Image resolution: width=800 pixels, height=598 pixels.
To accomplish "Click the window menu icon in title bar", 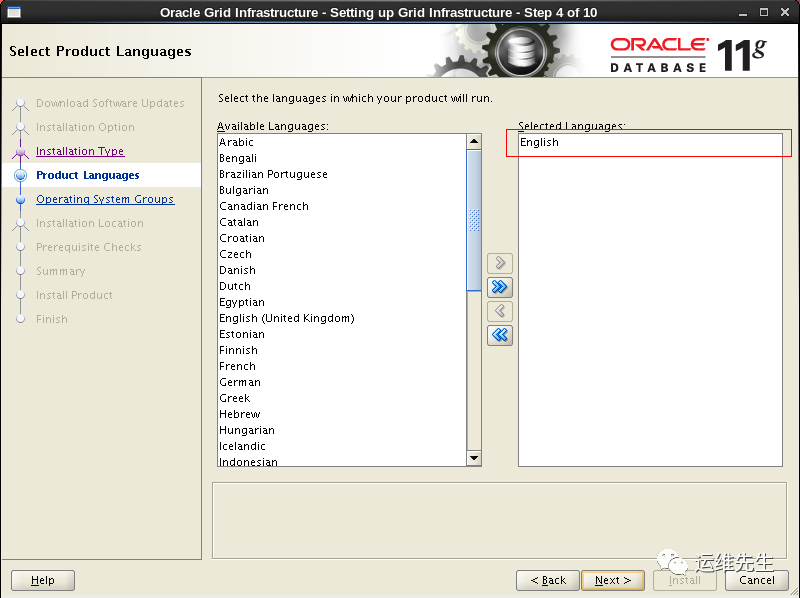I will pyautogui.click(x=13, y=12).
